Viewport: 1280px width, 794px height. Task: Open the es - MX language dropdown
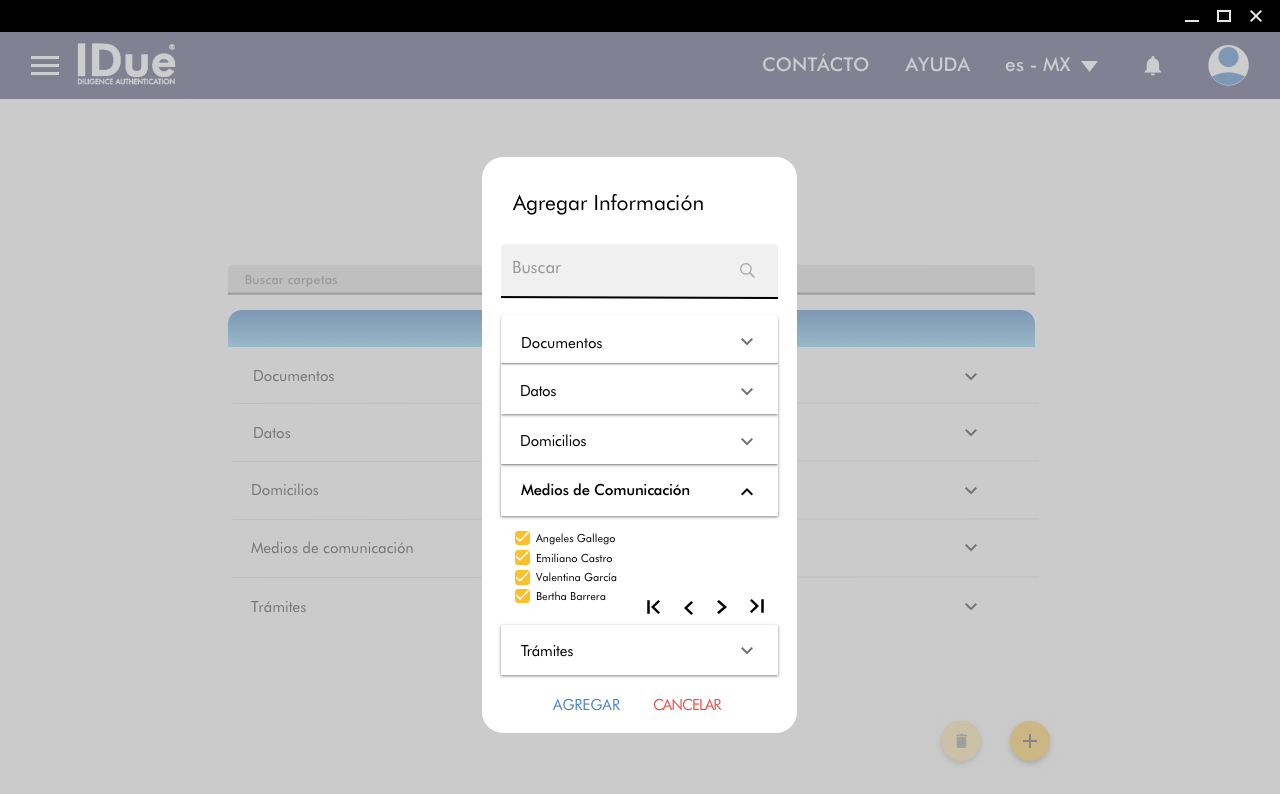[1051, 66]
